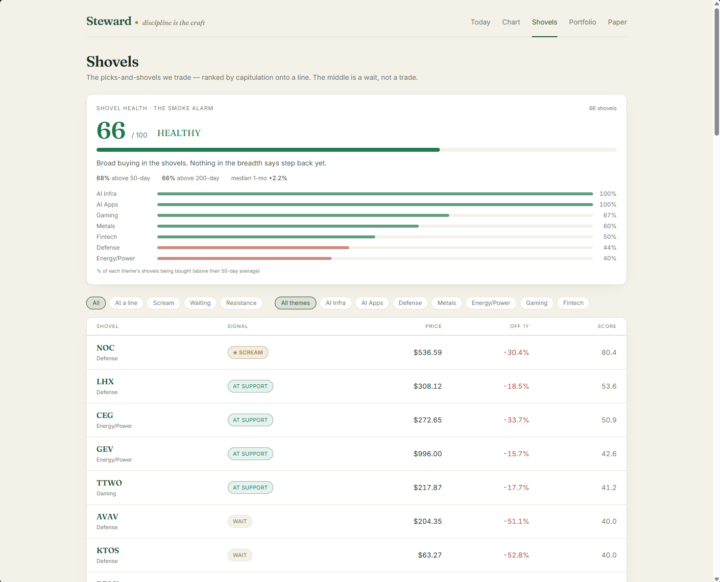
Task: Filter by AI Infra theme
Action: pos(335,303)
